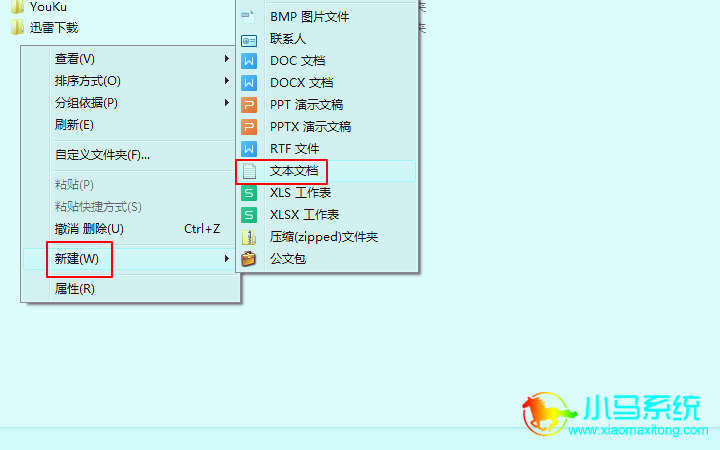Click the XLS worksheet S icon
Image resolution: width=720 pixels, height=450 pixels.
pos(248,193)
